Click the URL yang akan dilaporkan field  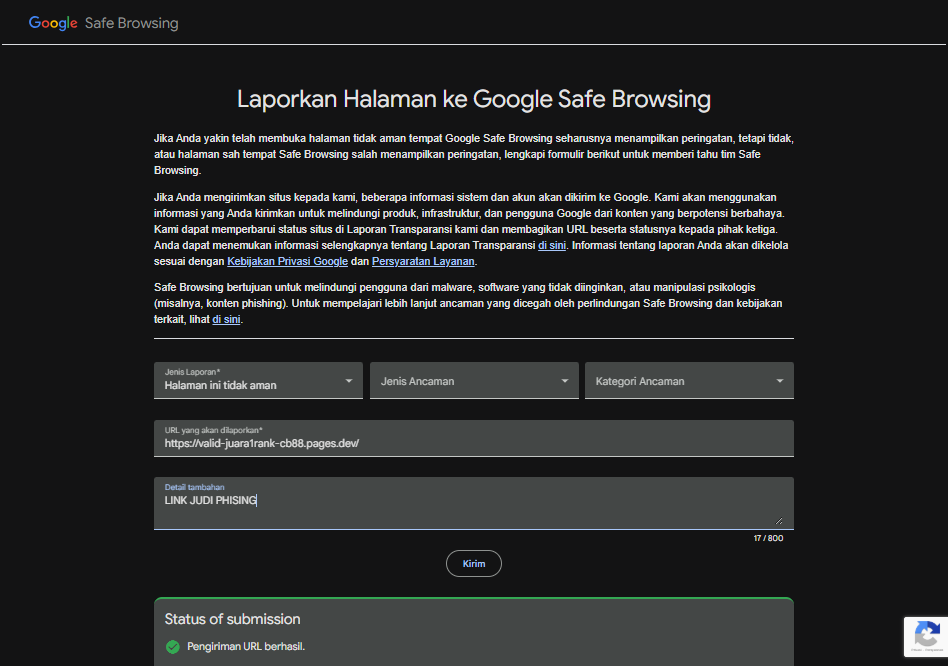[474, 438]
